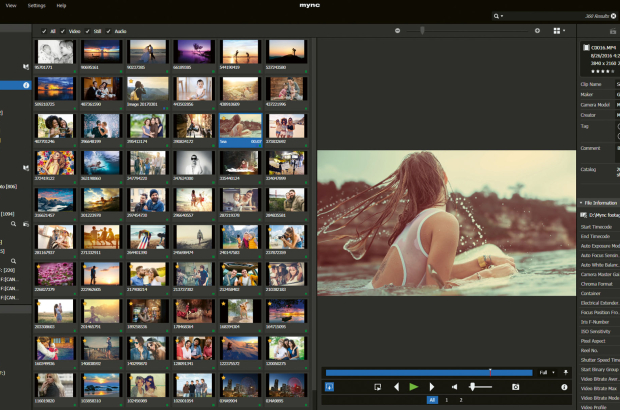Select the black-and-white baby thumbnail, top left
The image size is (620, 410).
[x=55, y=52]
